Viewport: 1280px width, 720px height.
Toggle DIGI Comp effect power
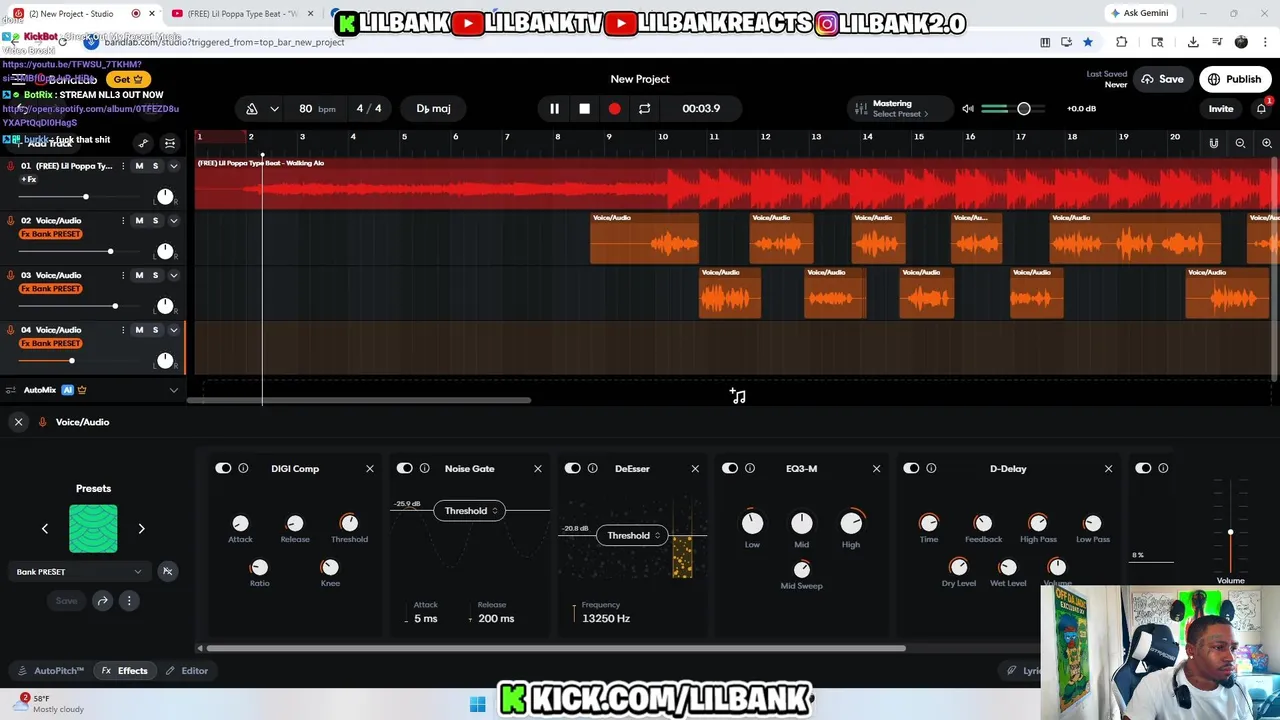(223, 468)
